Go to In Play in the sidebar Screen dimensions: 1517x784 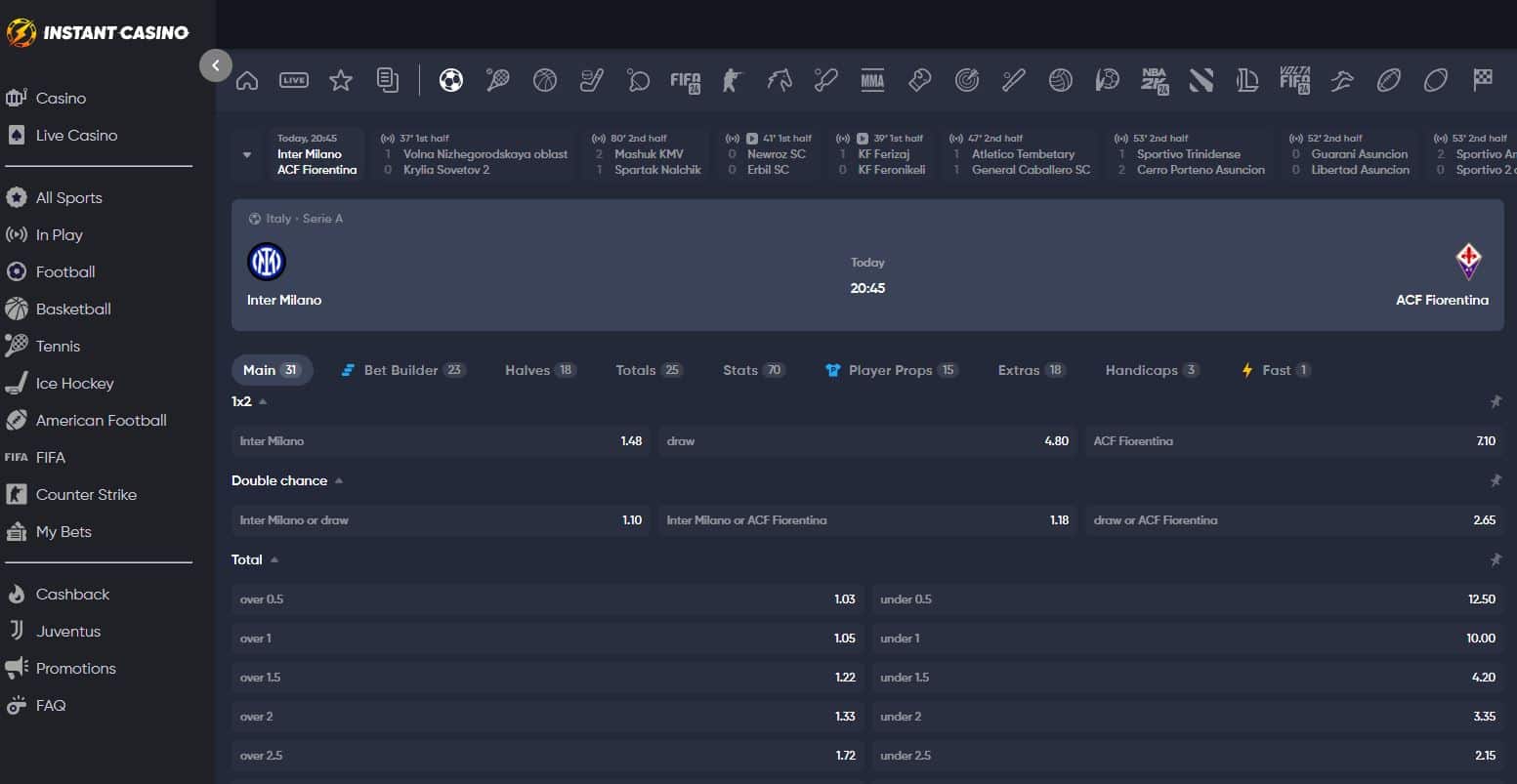[59, 234]
